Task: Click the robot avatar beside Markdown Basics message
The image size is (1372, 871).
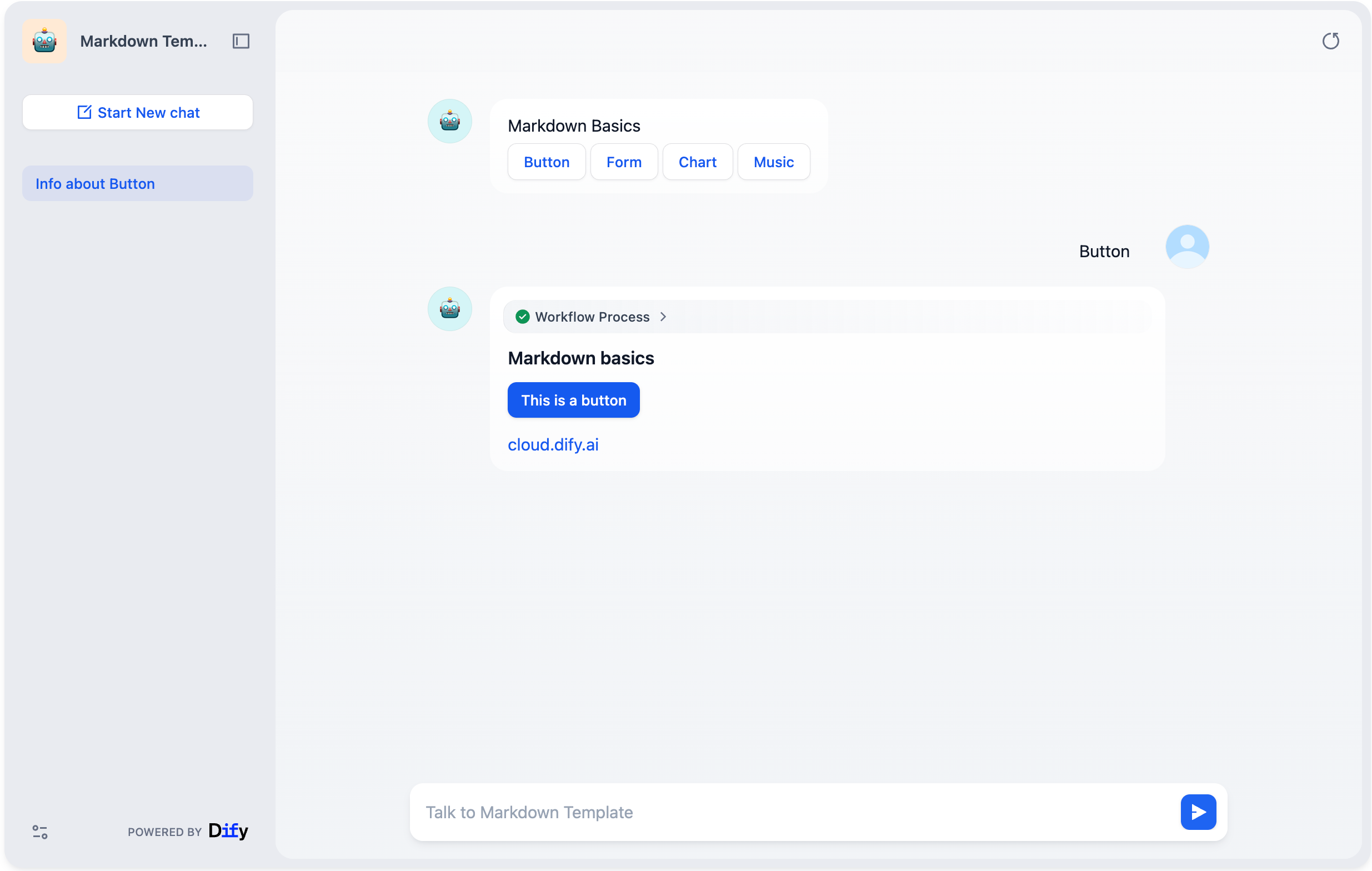Action: click(x=449, y=121)
